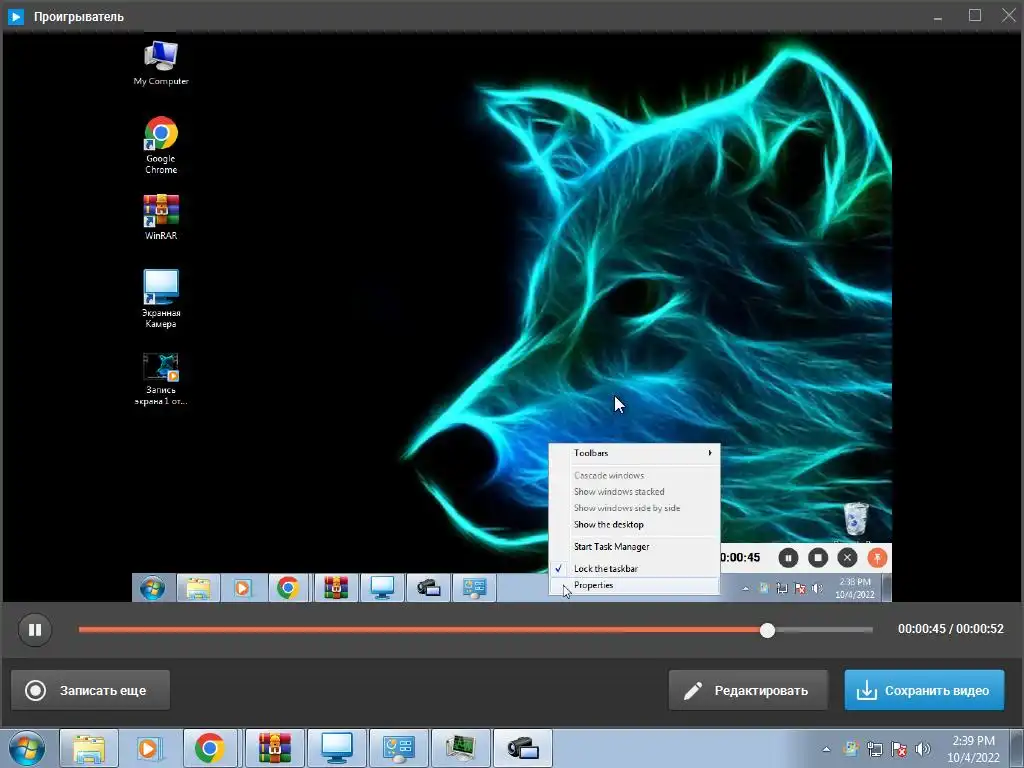1024x768 pixels.
Task: Click the WinRAR icon in the video's taskbar
Action: point(336,588)
